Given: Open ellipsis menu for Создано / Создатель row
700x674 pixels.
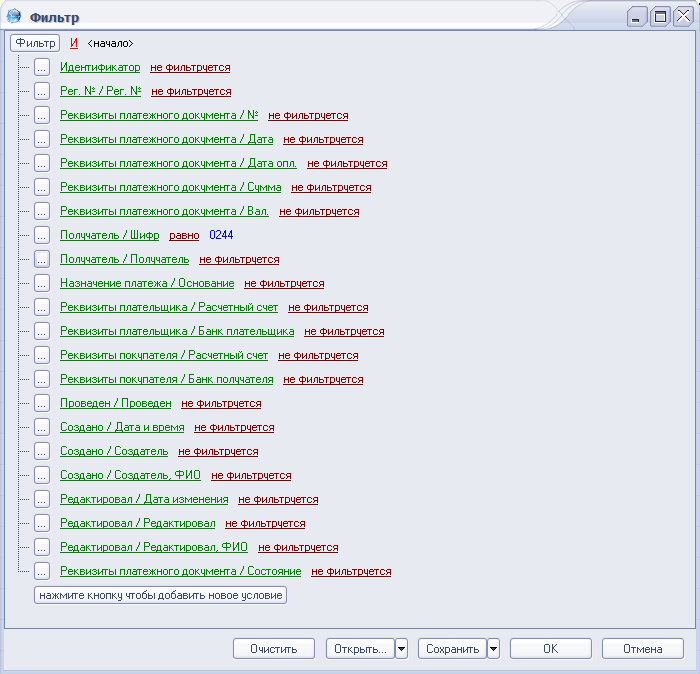Looking at the screenshot, I should click(42, 451).
